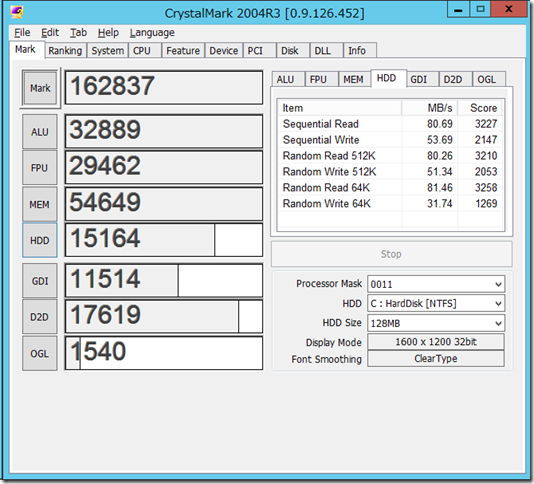Start the D2D benchmark button

click(x=40, y=317)
